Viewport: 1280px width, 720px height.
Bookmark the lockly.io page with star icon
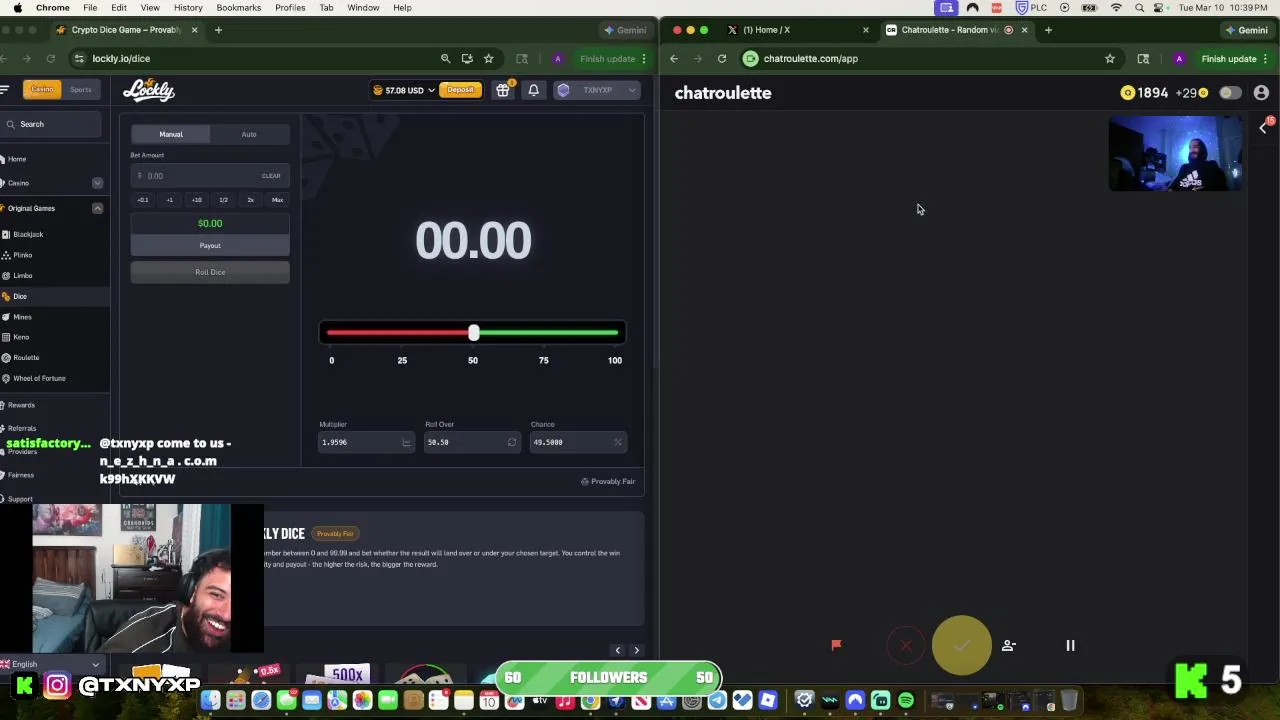(x=488, y=59)
